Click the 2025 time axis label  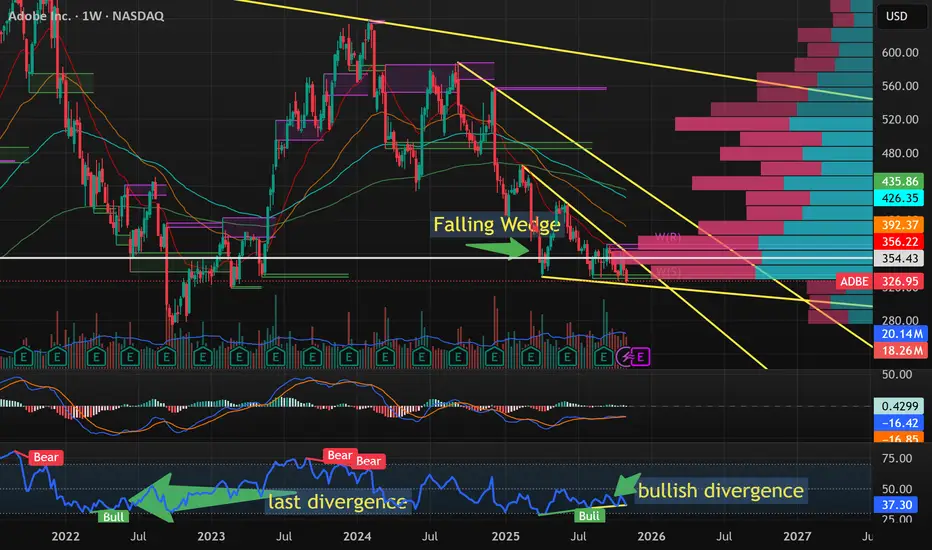click(x=506, y=536)
